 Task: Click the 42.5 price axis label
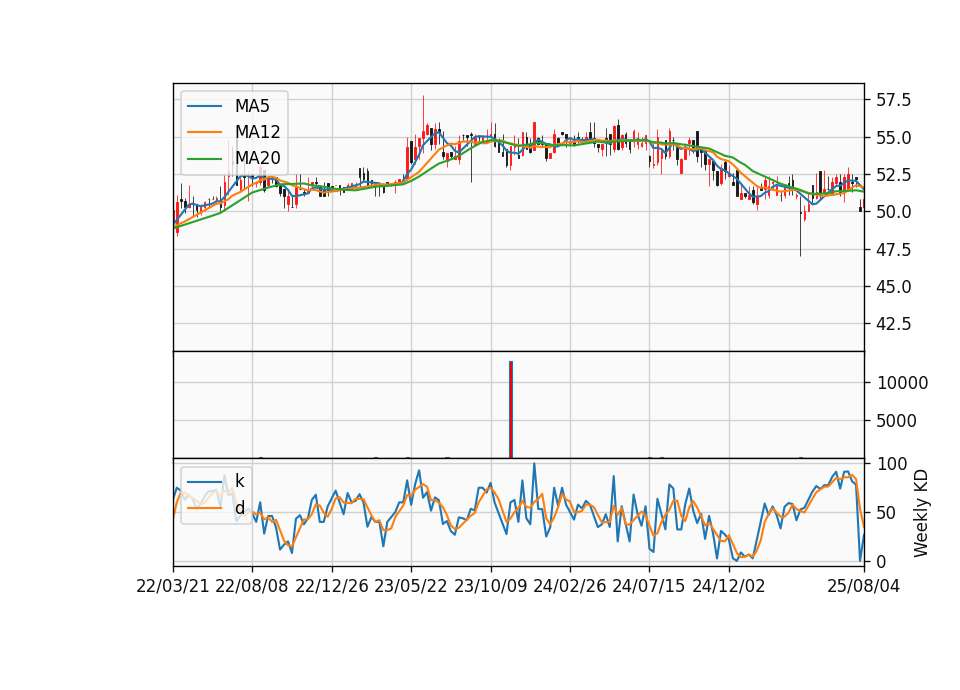pos(893,324)
